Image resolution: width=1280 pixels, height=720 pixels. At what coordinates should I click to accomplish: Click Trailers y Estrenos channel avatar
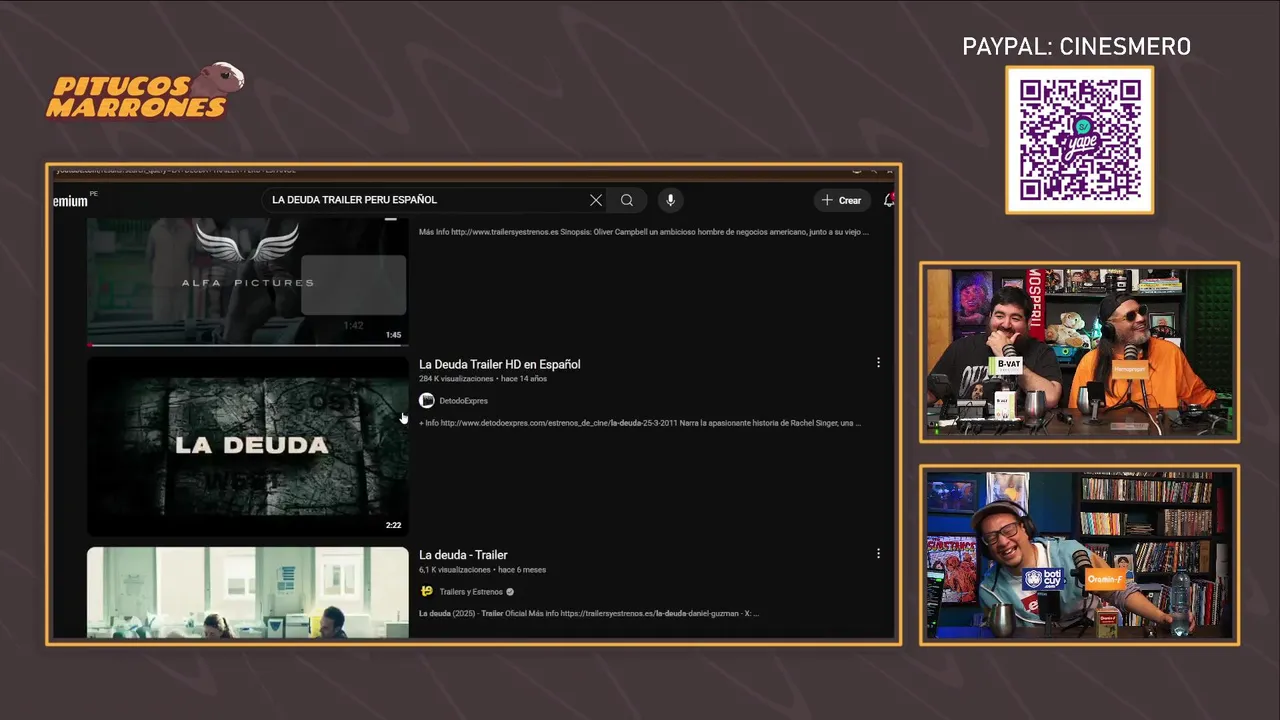pyautogui.click(x=427, y=591)
